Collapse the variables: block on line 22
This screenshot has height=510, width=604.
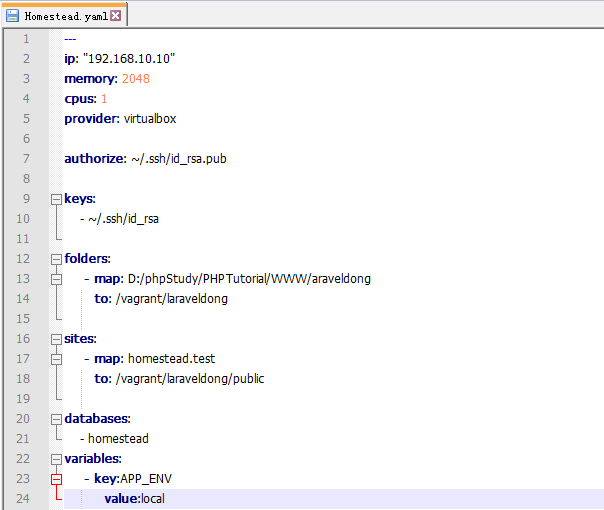tap(56, 459)
